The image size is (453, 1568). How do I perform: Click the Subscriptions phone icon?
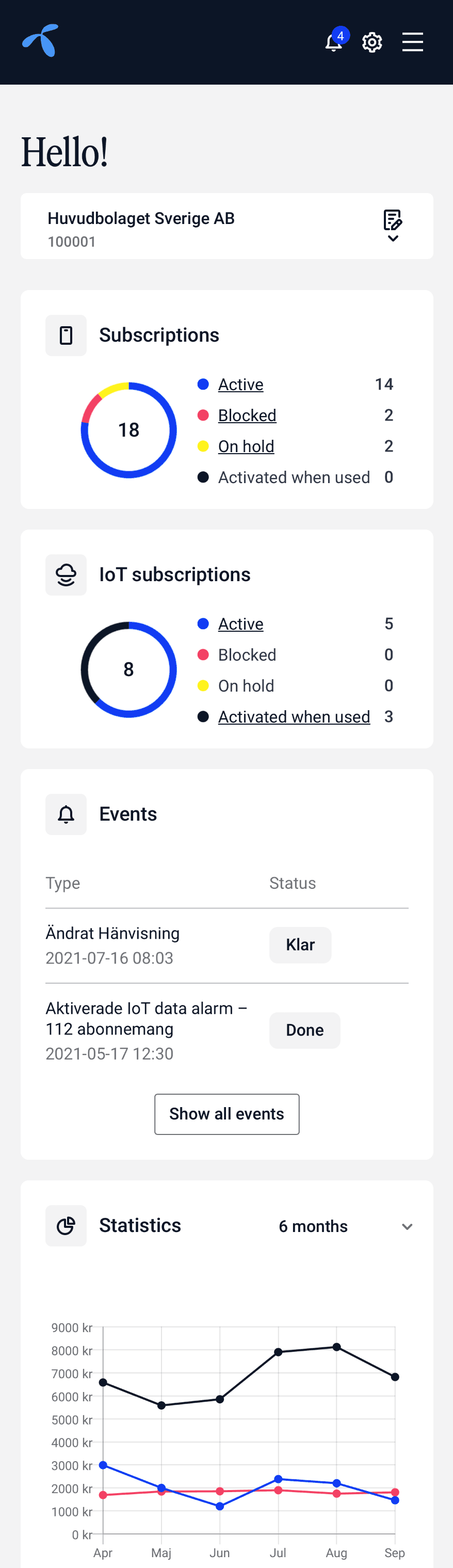pos(66,335)
